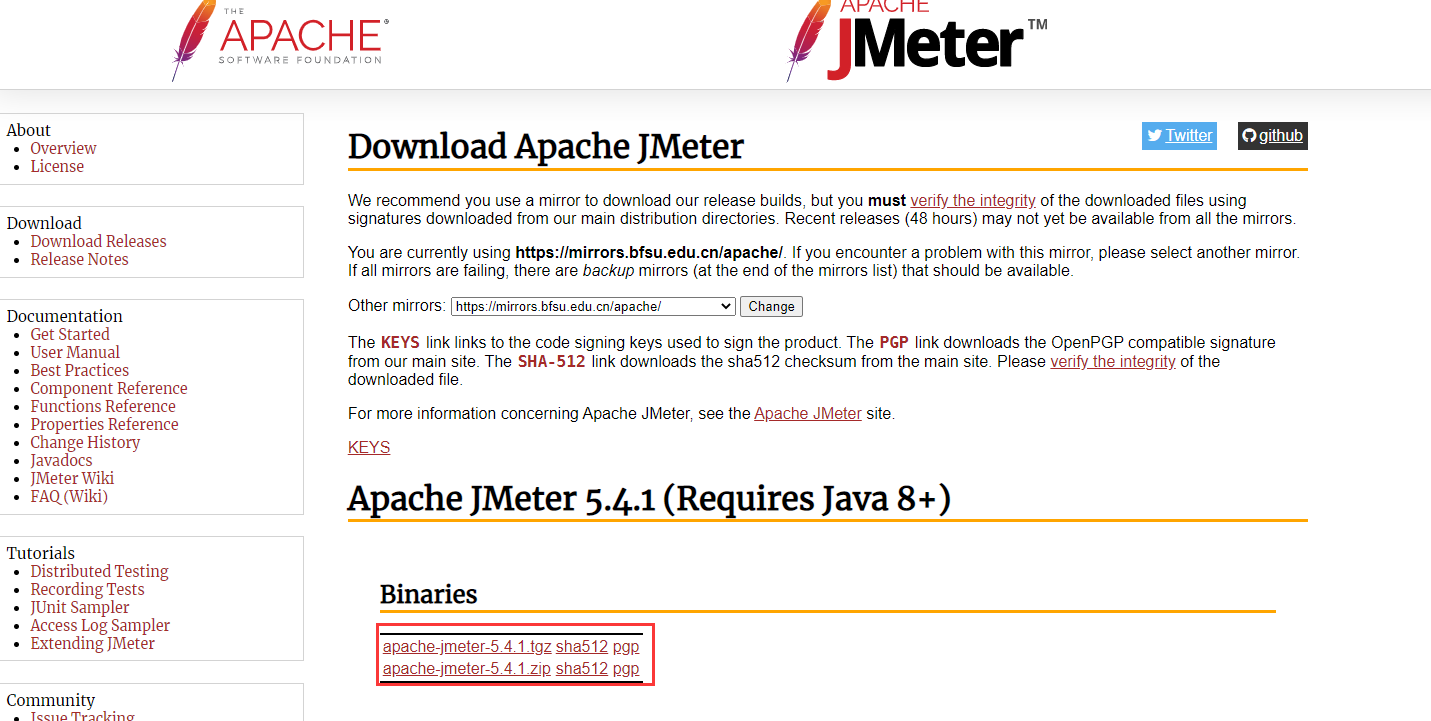The image size is (1431, 721).
Task: Click the Apache Software Foundation logo
Action: tap(280, 41)
